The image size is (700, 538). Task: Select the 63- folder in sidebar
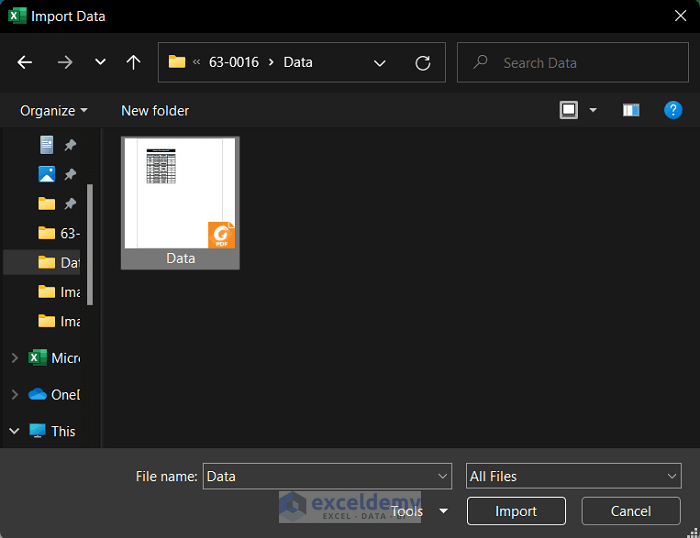58,233
